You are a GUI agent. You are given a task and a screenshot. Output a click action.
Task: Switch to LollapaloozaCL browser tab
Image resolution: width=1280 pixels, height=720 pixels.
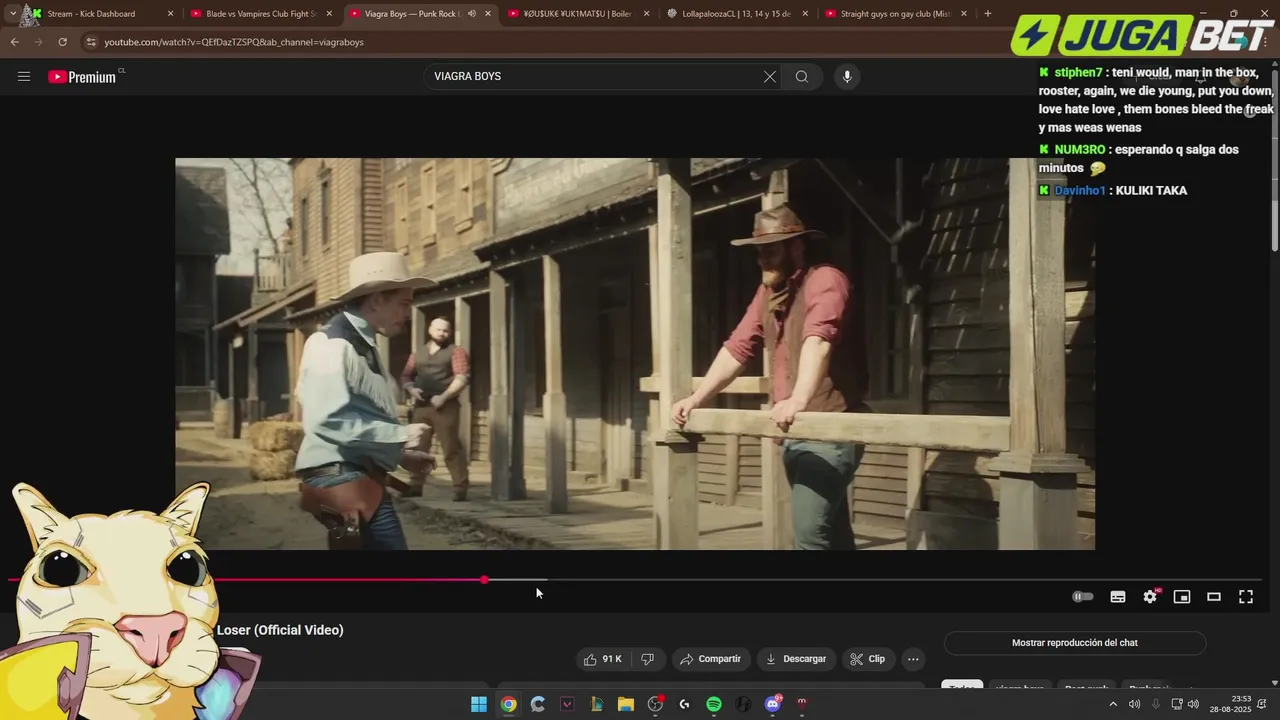pos(737,14)
